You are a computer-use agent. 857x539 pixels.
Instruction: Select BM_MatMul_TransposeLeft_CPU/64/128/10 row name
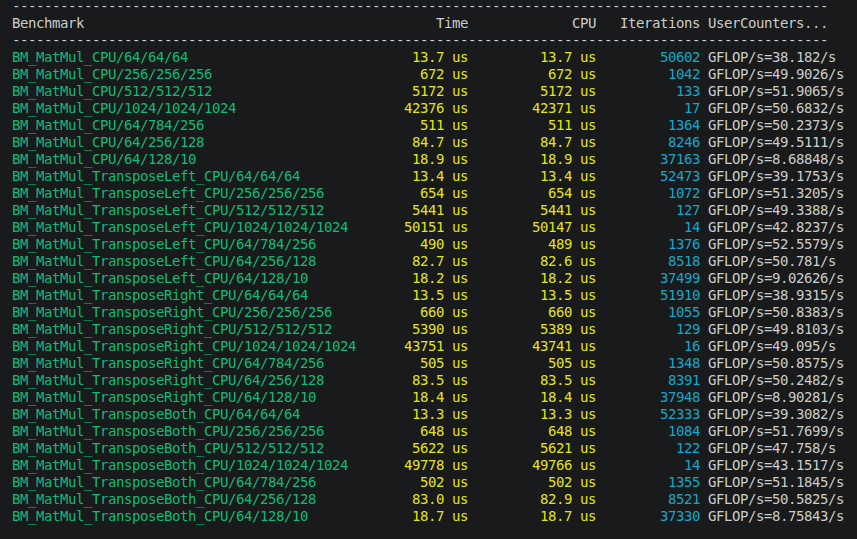[160, 278]
